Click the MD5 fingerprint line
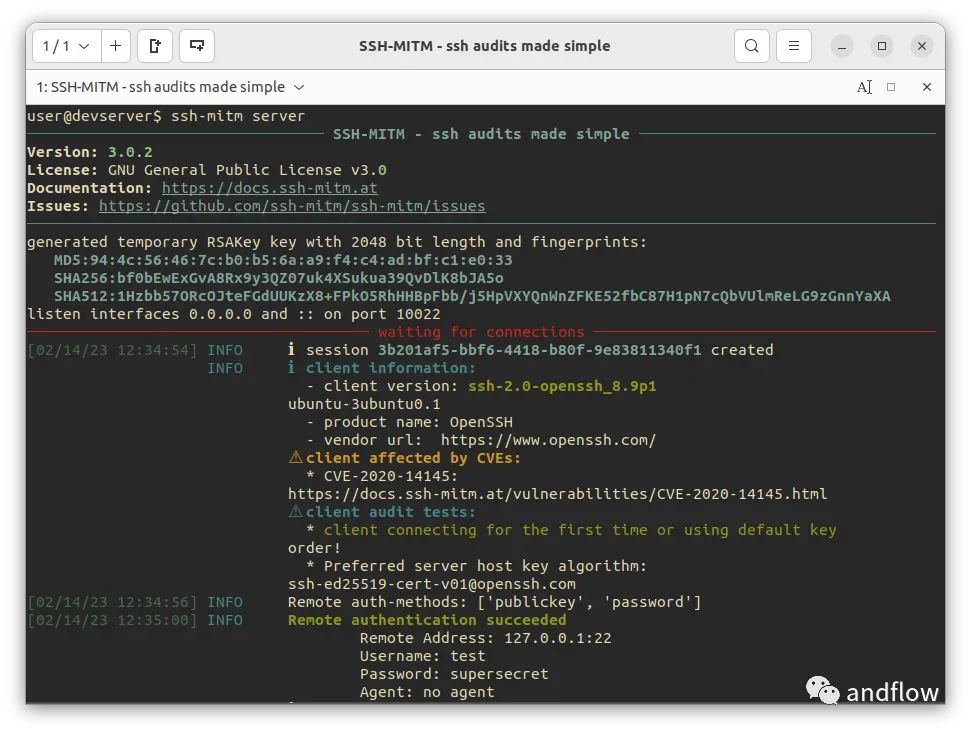 point(283,259)
